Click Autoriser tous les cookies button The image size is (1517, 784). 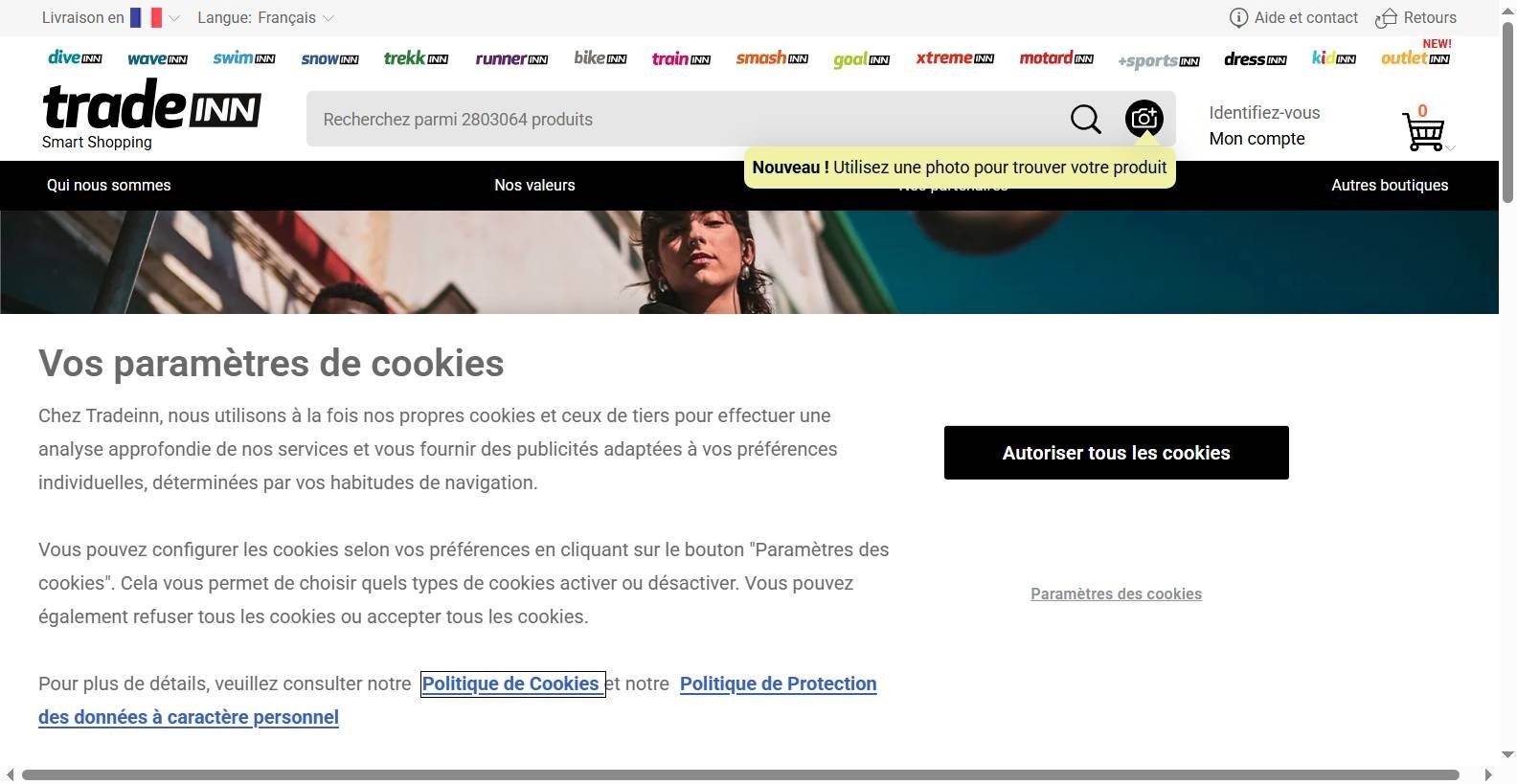(1117, 453)
